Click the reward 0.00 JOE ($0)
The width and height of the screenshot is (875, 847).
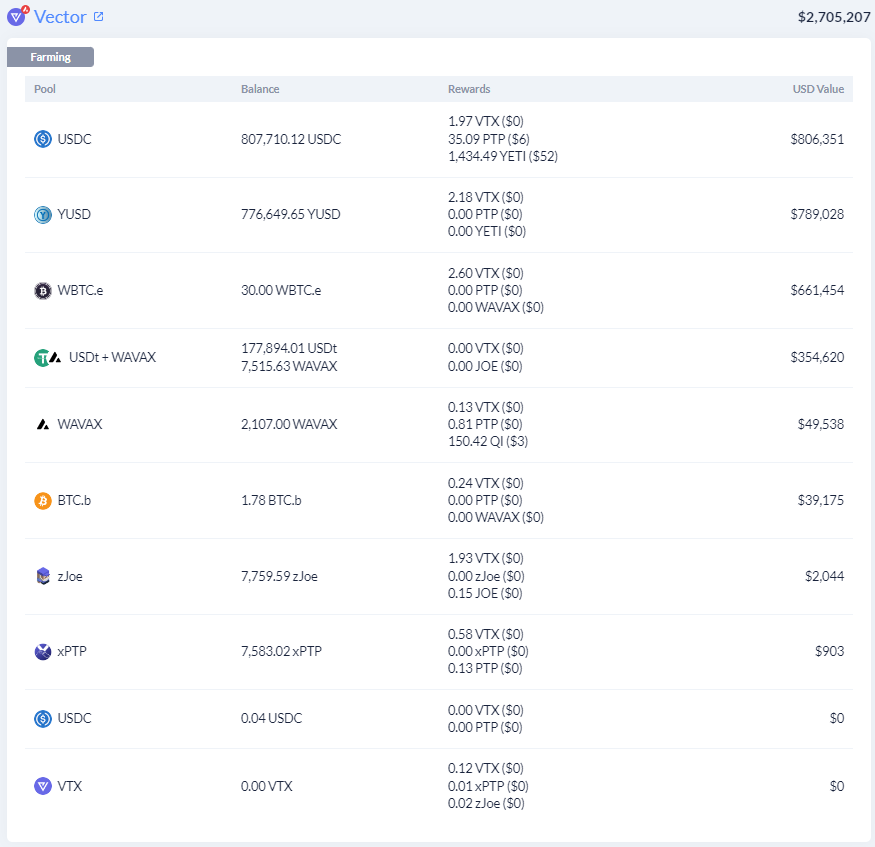(x=484, y=366)
